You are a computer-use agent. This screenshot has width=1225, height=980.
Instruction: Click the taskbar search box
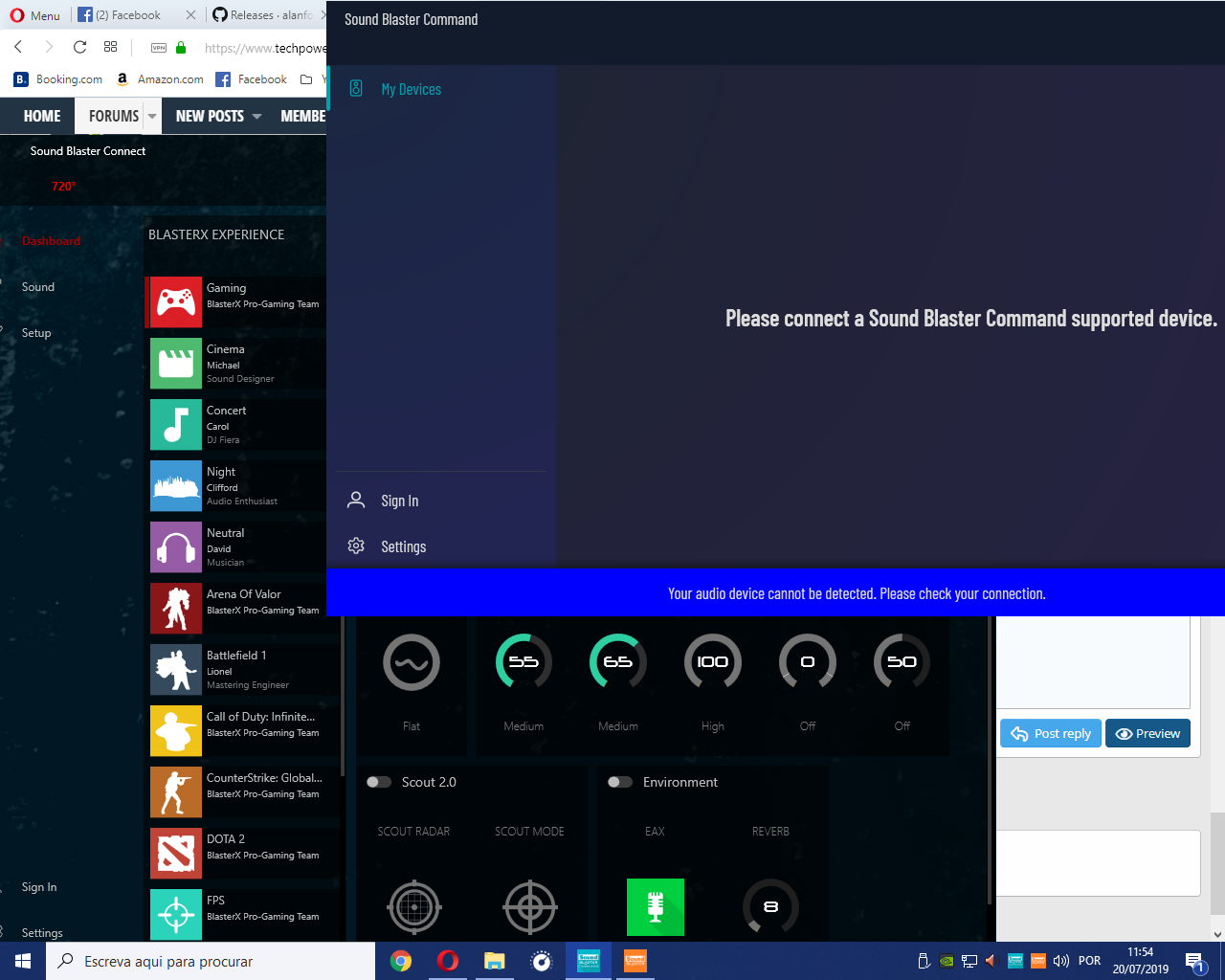pos(211,961)
